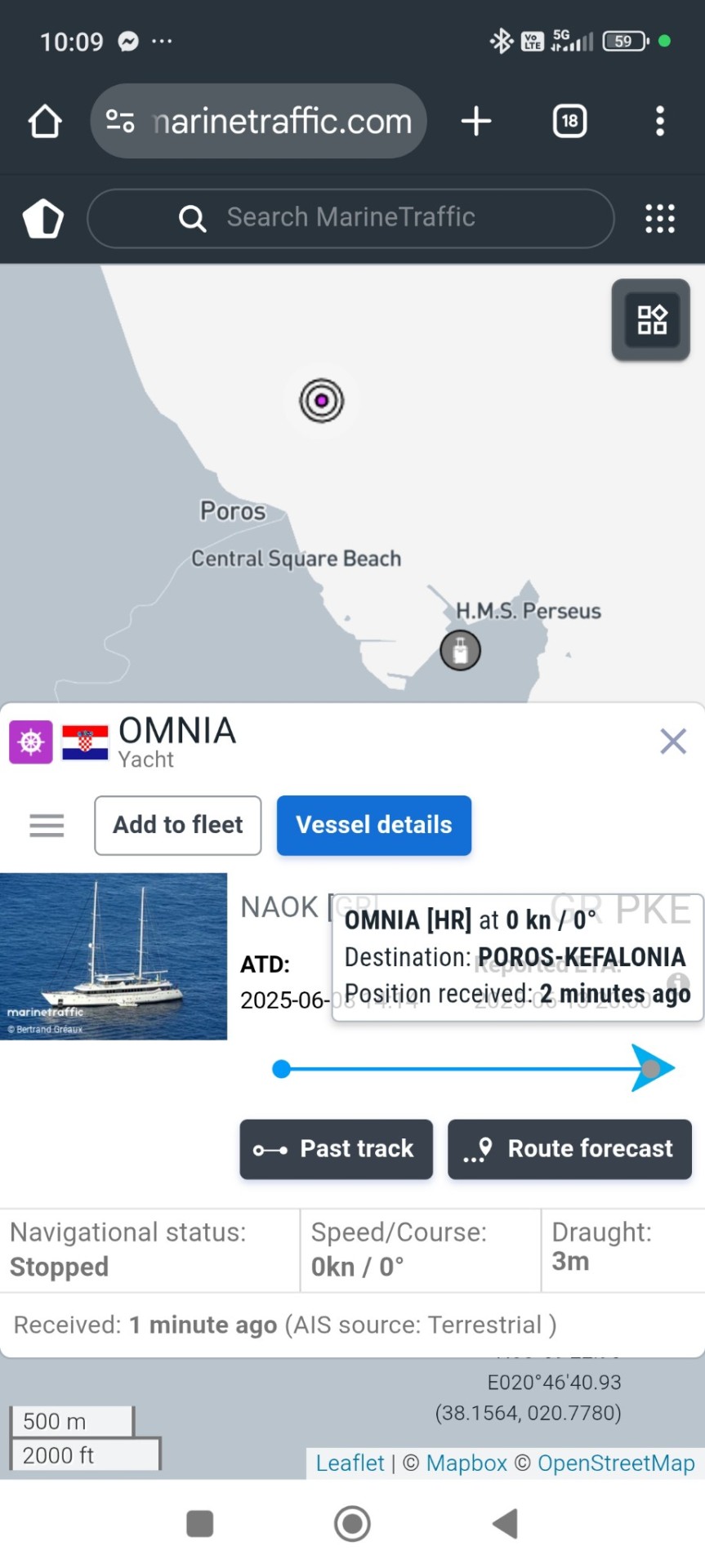
Task: Show the vessel's Past track
Action: (x=337, y=1149)
